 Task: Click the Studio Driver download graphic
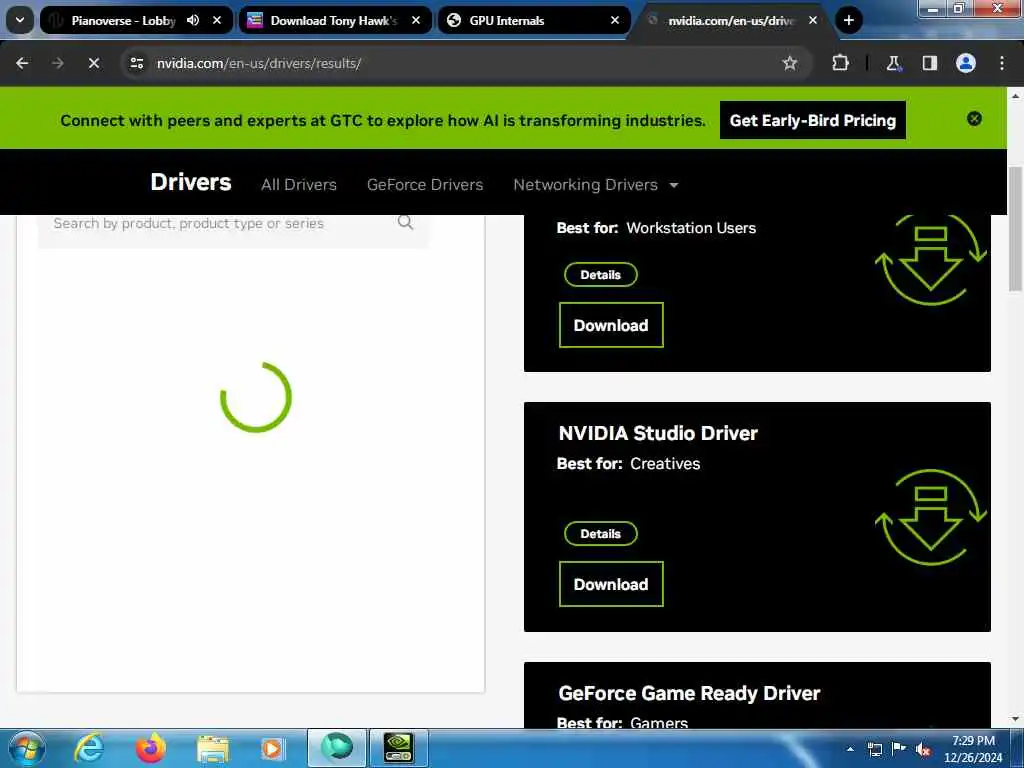click(931, 517)
